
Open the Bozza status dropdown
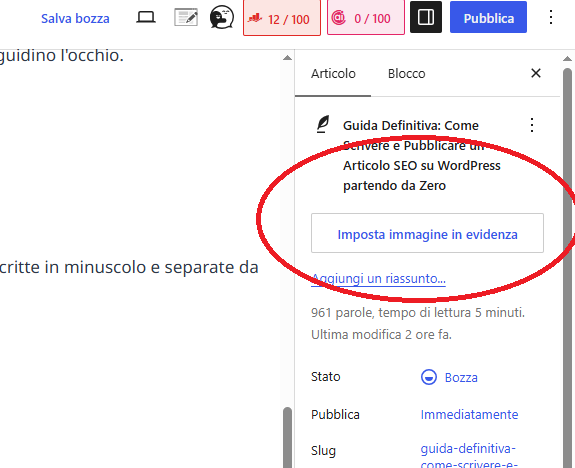tap(449, 377)
